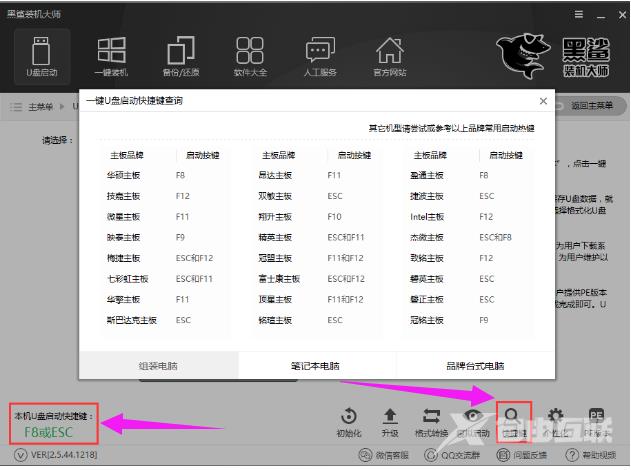The width and height of the screenshot is (631, 470).
Task: Click ESC和F8 key for 杰微主板
Action: (495, 237)
